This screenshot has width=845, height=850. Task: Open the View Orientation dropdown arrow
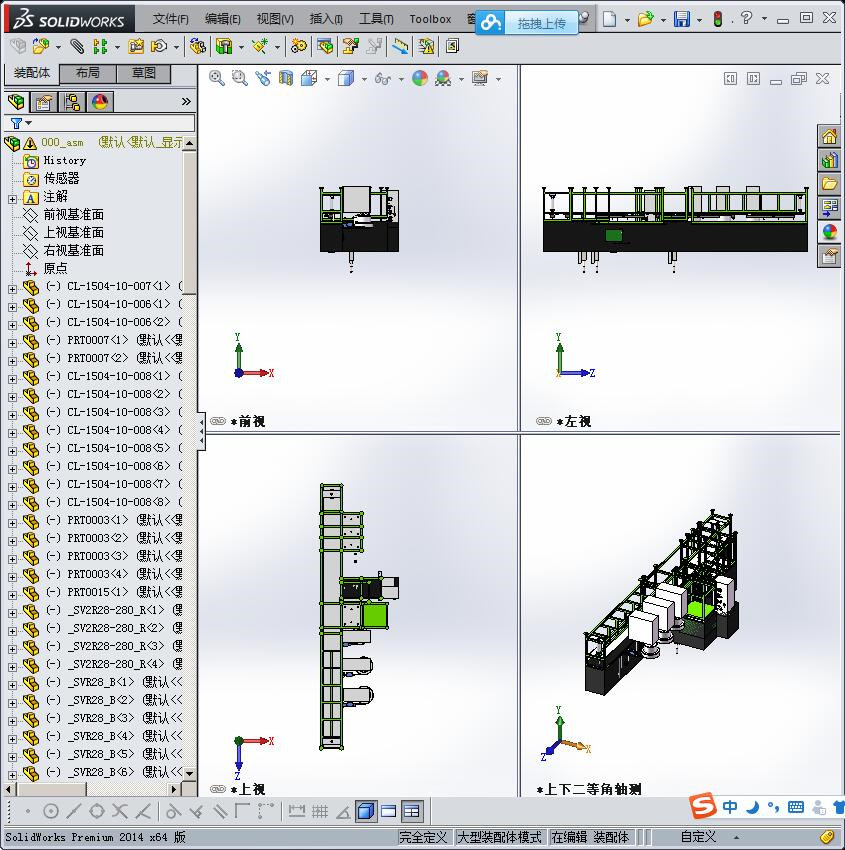[x=327, y=79]
